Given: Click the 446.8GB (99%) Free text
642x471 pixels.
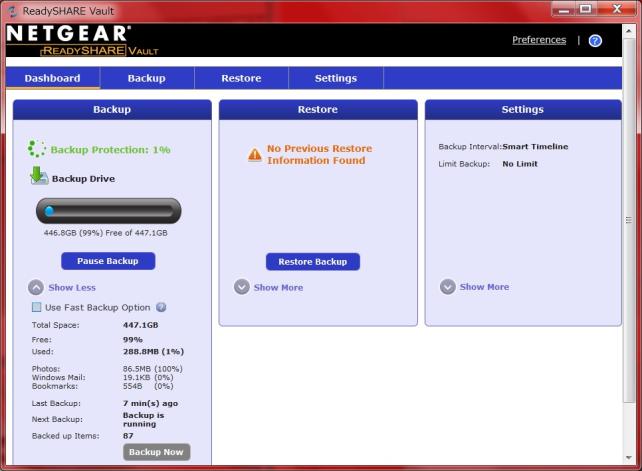Looking at the screenshot, I should [106, 233].
